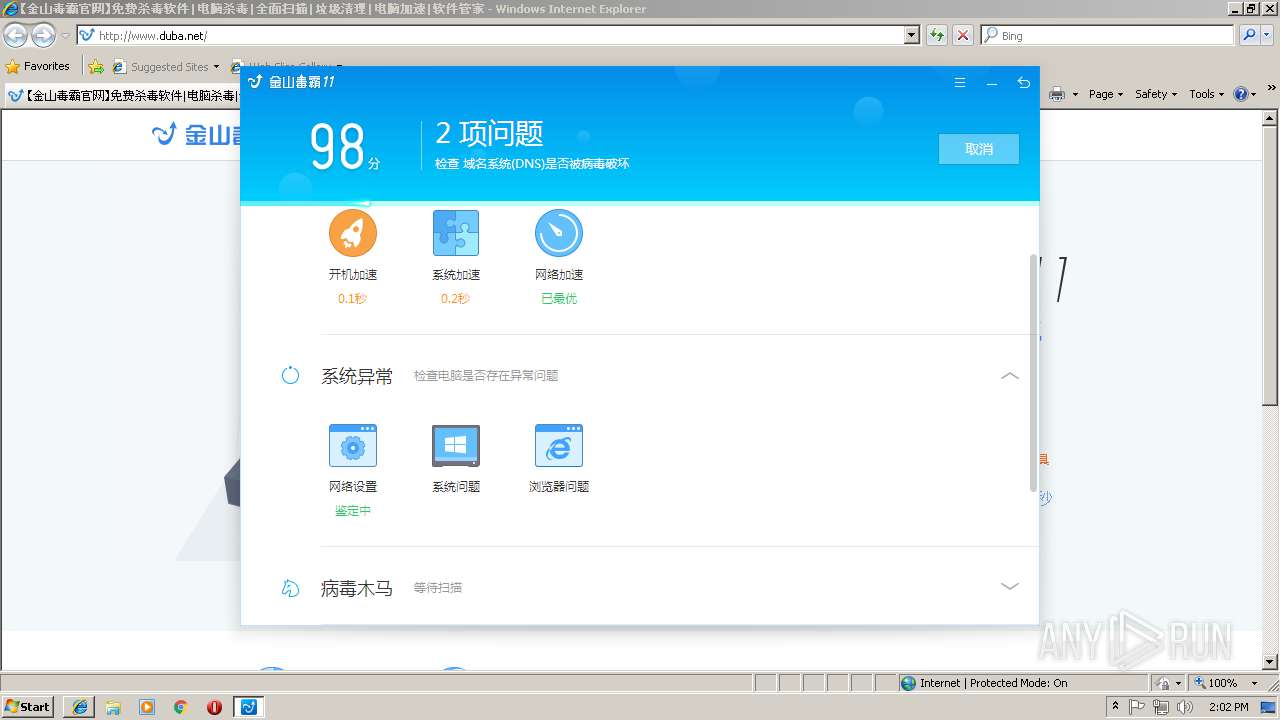This screenshot has height=720, width=1280.
Task: Open the Kingsoft Duba hamburger menu
Action: click(x=960, y=83)
